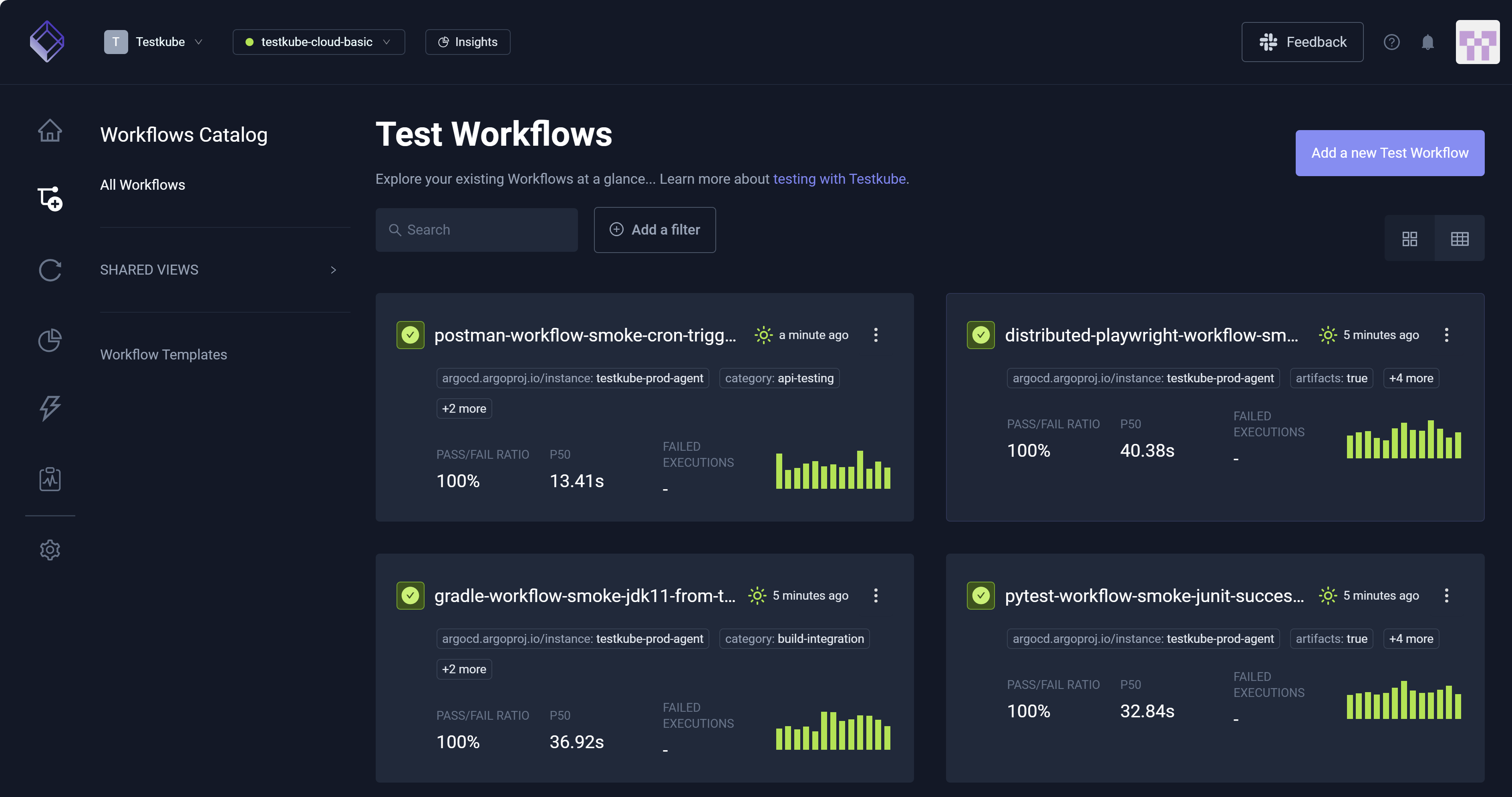This screenshot has height=797, width=1512.
Task: Select the Workflows icon in left sidebar
Action: tap(50, 199)
